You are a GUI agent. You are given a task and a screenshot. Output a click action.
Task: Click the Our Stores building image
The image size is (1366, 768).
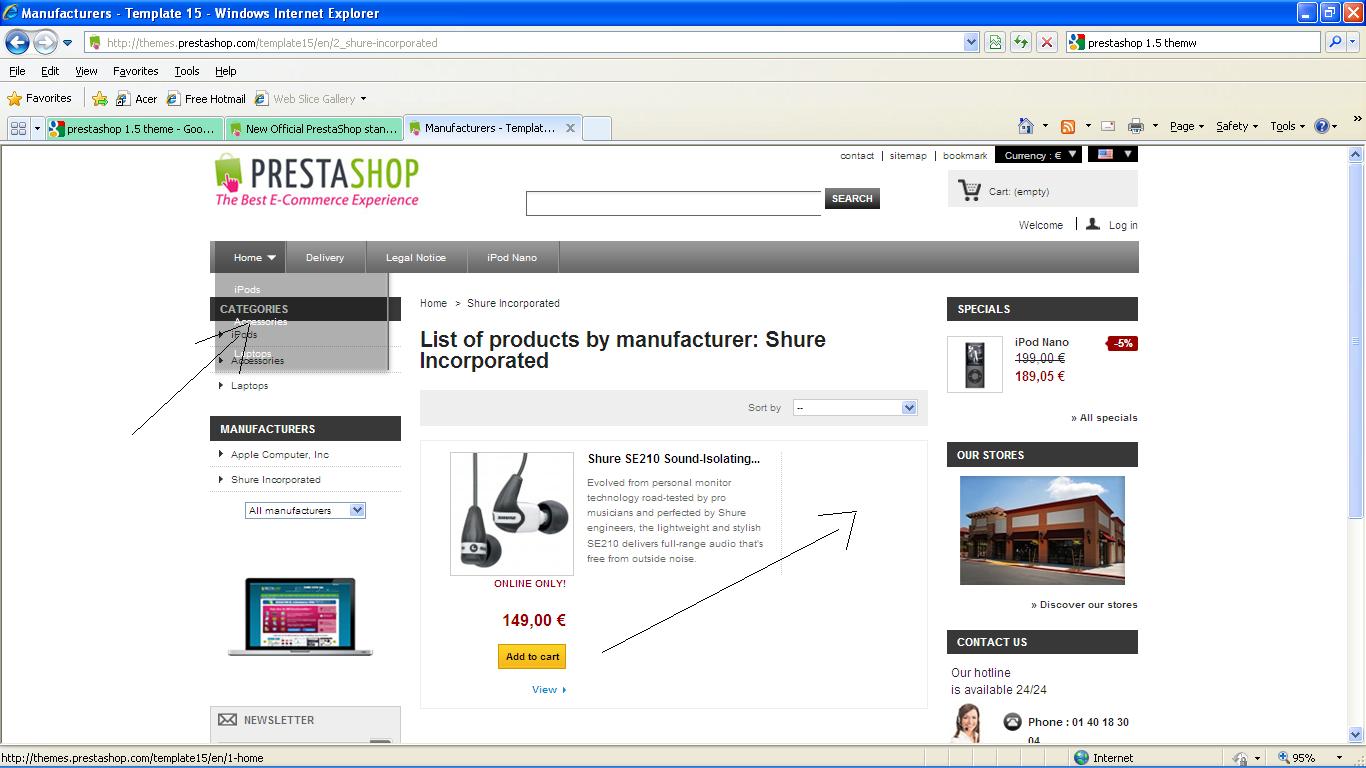pos(1042,530)
